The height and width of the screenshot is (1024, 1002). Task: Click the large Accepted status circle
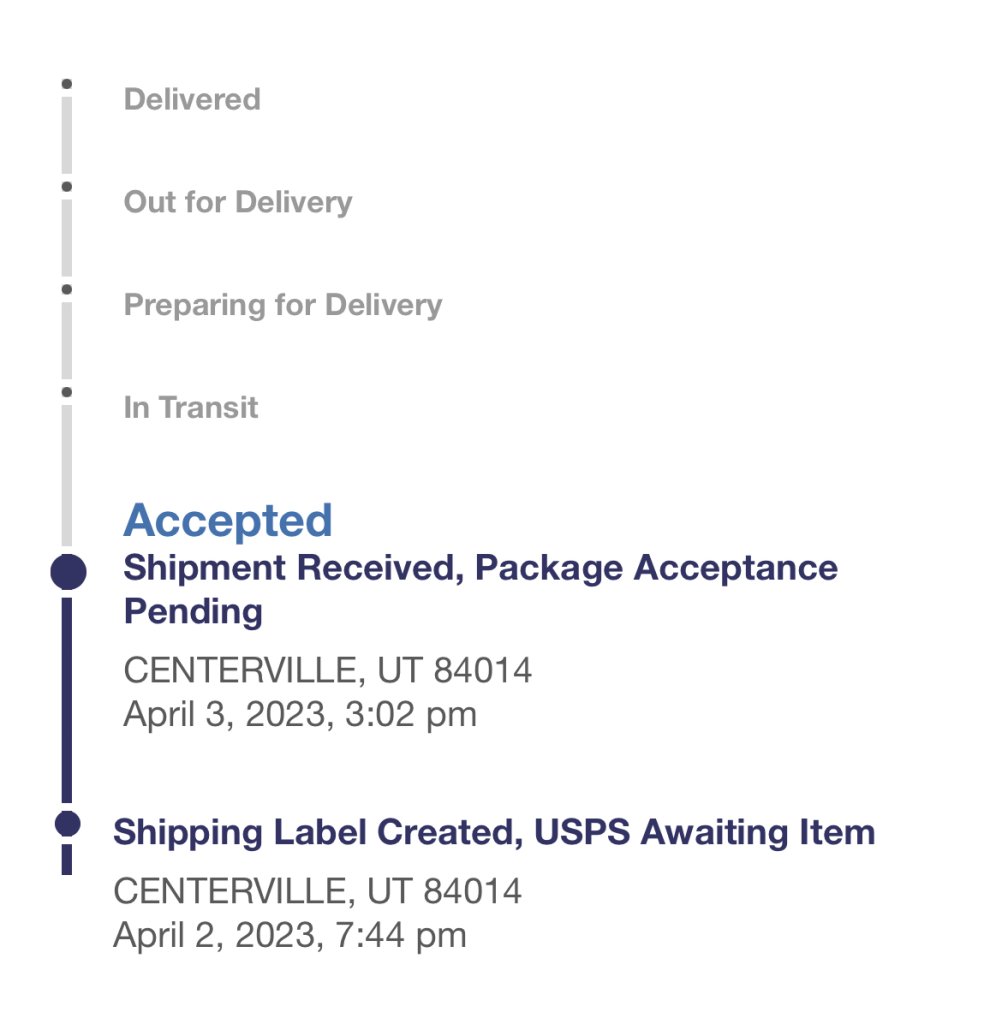coord(67,573)
